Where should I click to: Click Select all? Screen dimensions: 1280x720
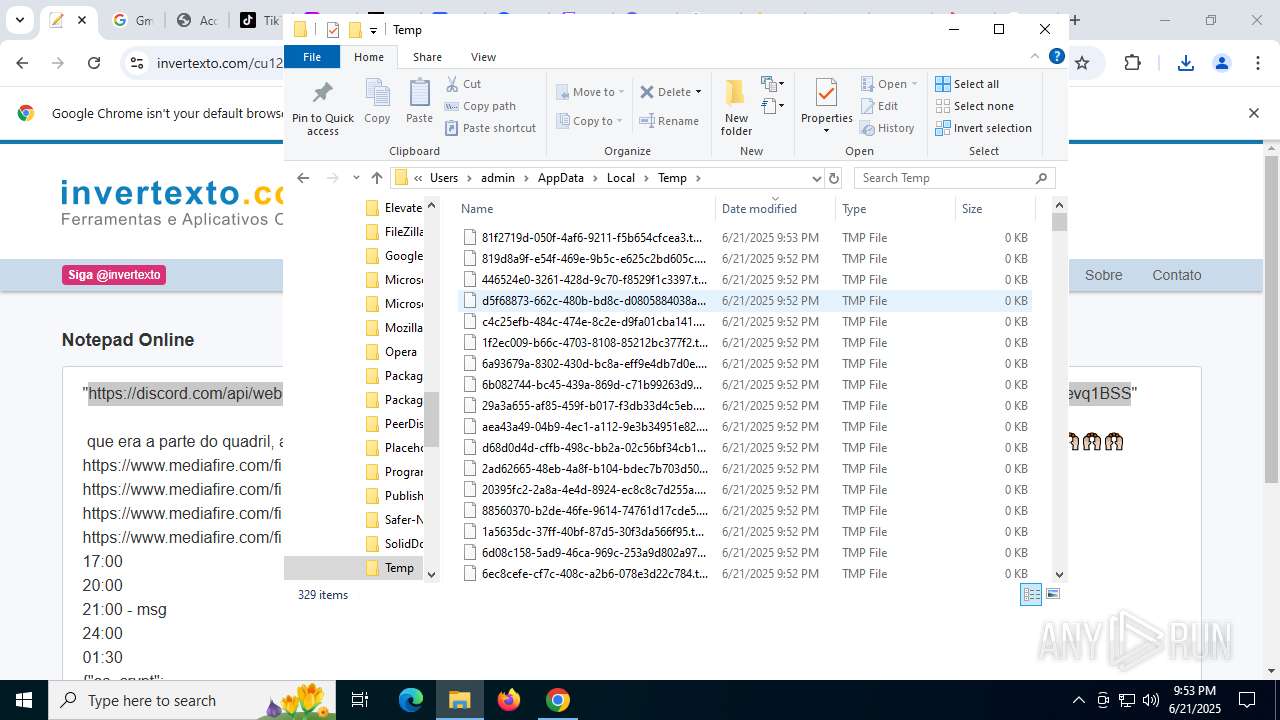pyautogui.click(x=967, y=84)
